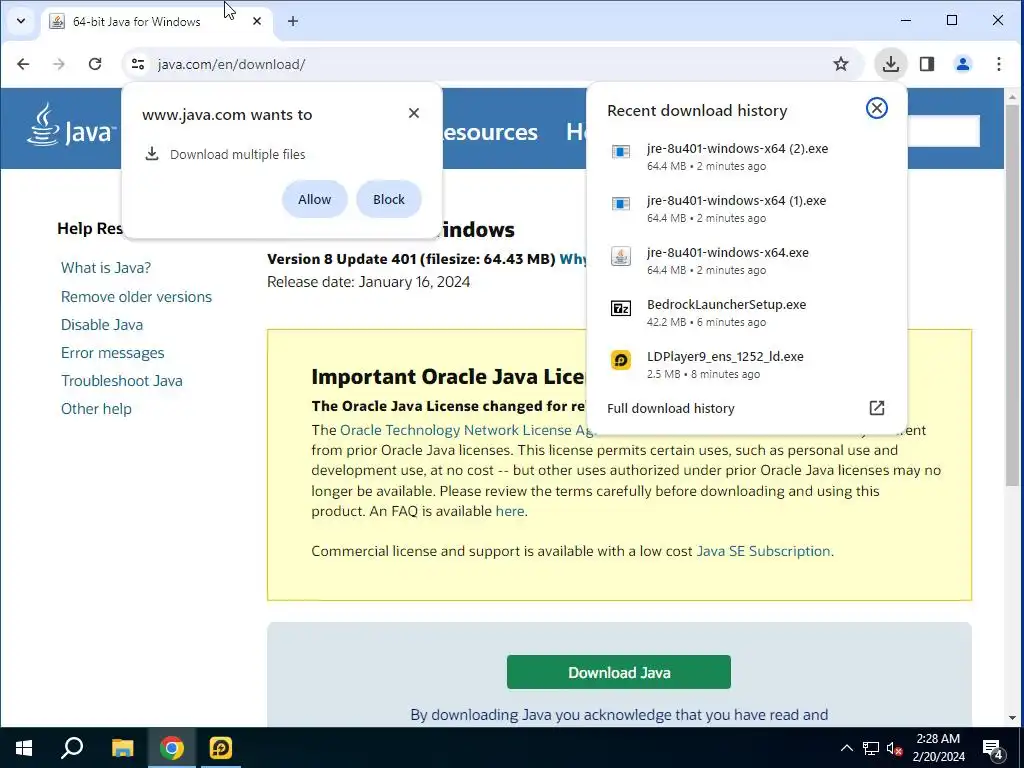
Task: Open site information icon in address bar
Action: click(138, 64)
